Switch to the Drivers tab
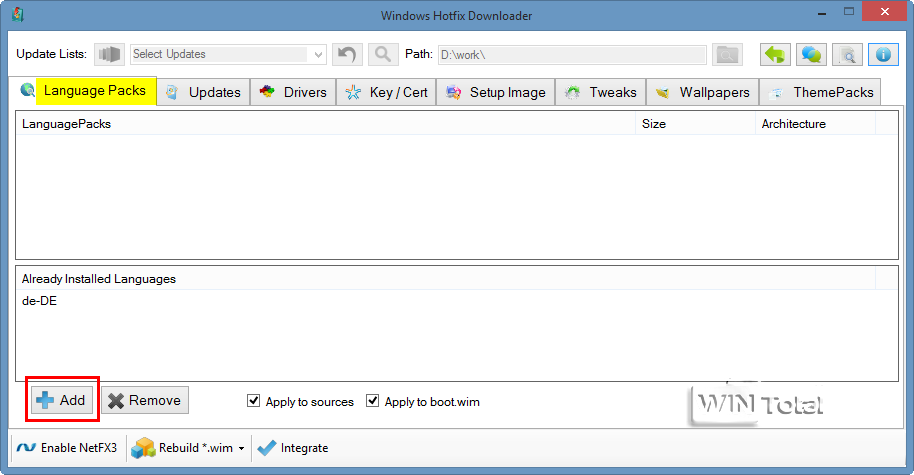The width and height of the screenshot is (914, 475). (293, 92)
